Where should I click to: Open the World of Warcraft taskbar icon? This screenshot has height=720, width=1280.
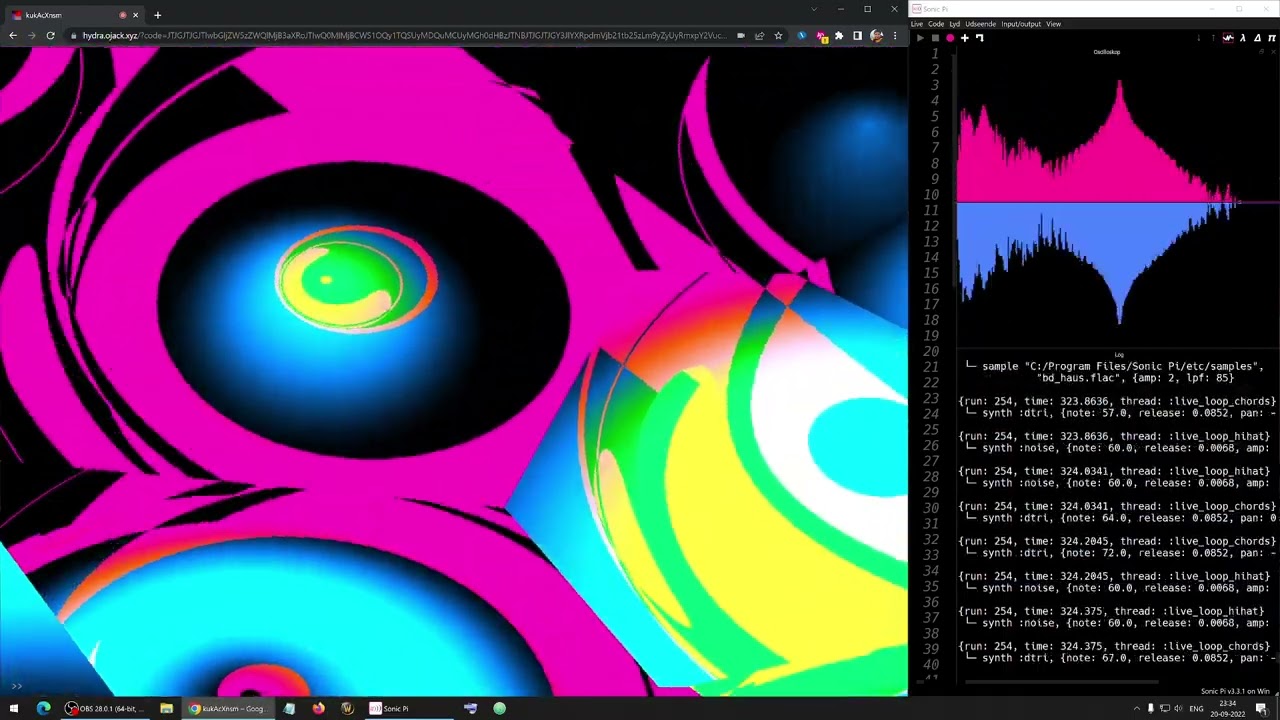[x=347, y=709]
